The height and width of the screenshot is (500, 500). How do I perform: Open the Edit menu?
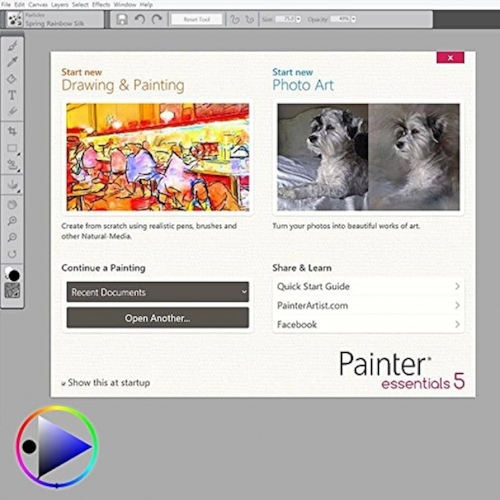(20, 5)
